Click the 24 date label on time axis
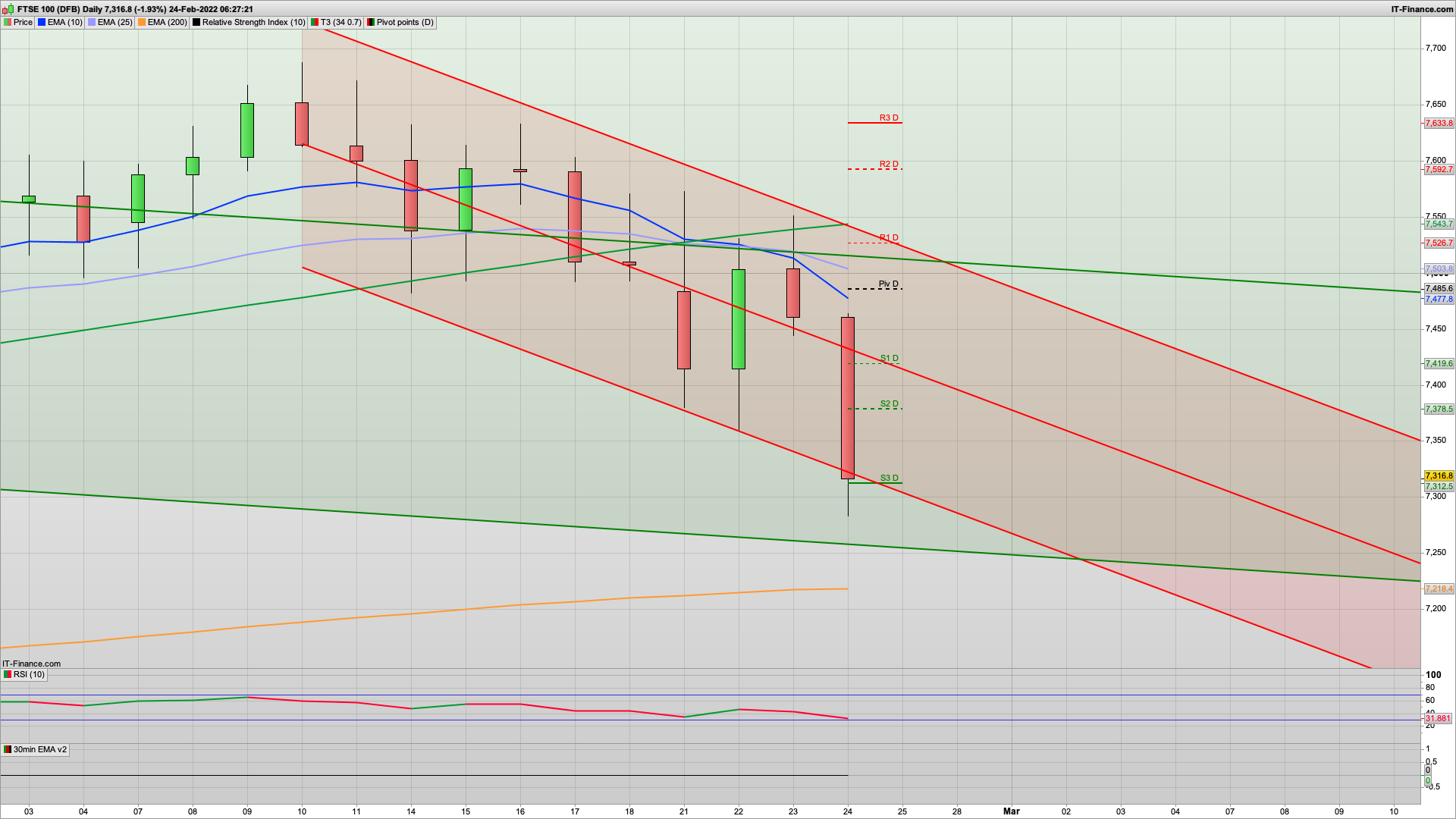 [848, 811]
